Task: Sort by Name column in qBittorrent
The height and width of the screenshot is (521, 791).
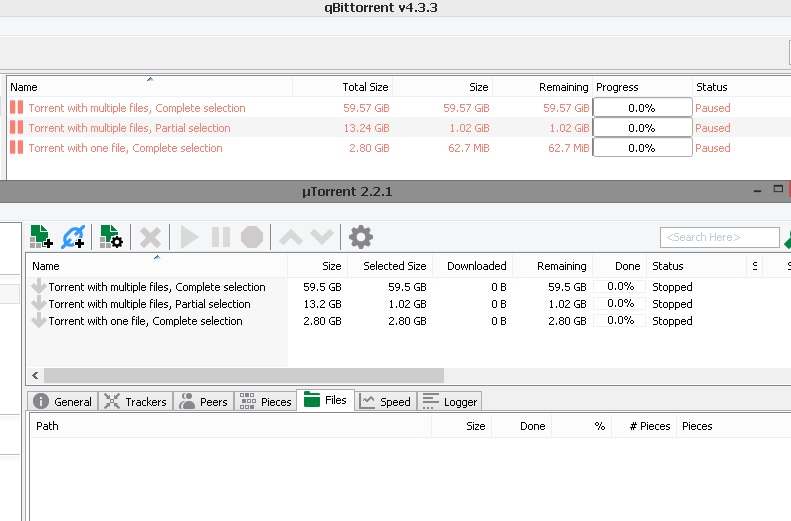Action: point(150,87)
